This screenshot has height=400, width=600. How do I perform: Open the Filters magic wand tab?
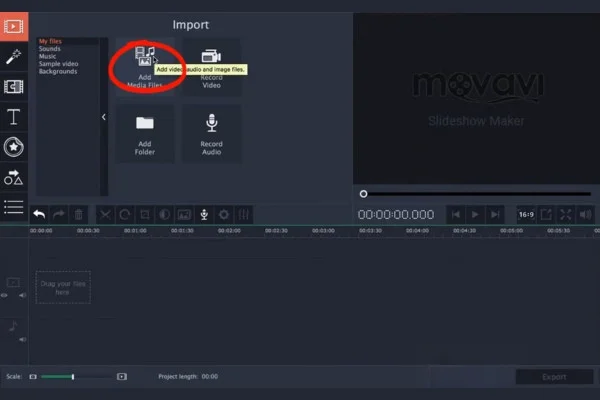pos(14,57)
